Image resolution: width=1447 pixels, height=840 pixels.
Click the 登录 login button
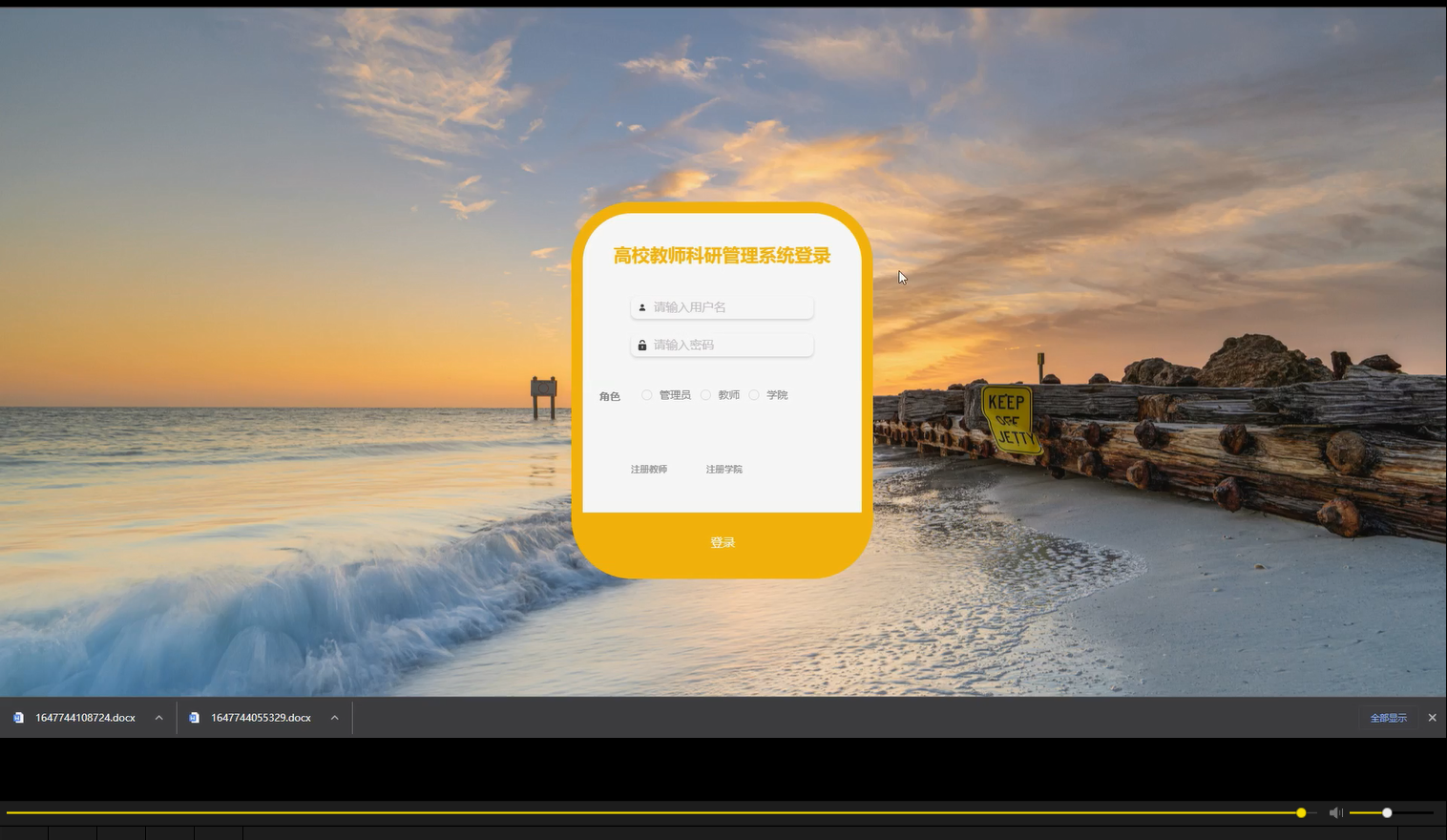click(723, 543)
